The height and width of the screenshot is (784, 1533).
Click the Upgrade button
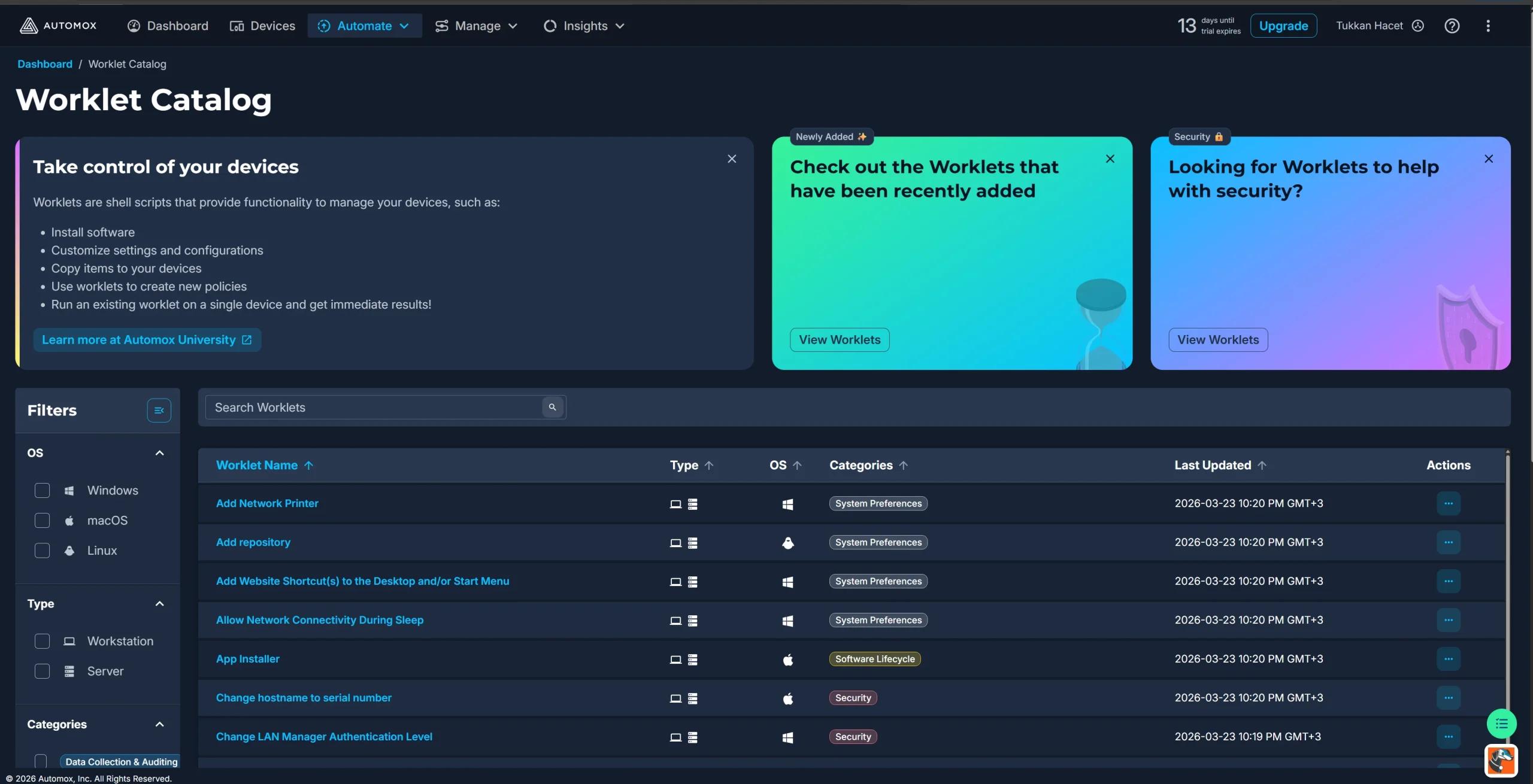click(x=1283, y=26)
